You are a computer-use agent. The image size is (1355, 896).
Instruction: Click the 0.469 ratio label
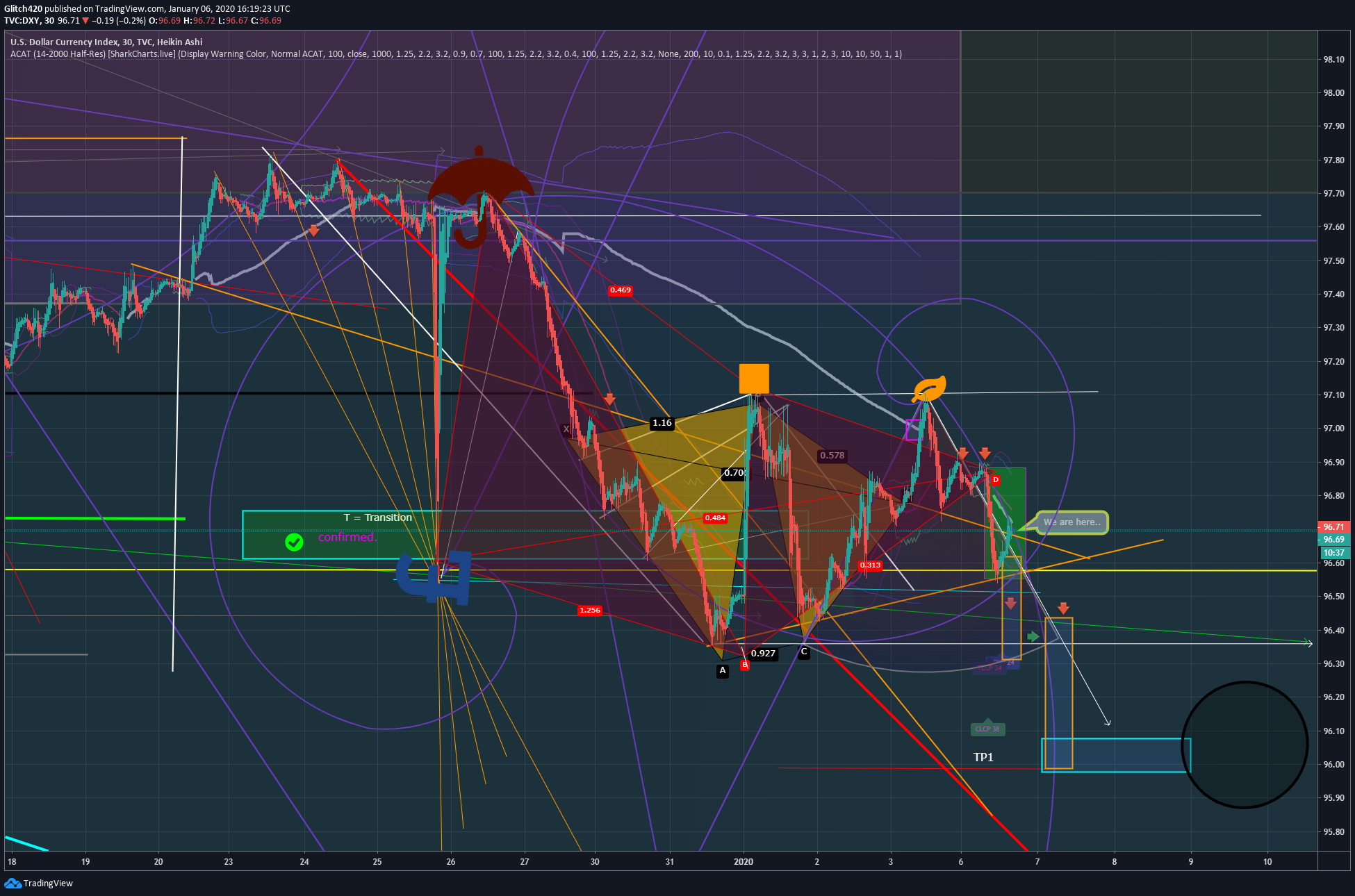pos(621,290)
